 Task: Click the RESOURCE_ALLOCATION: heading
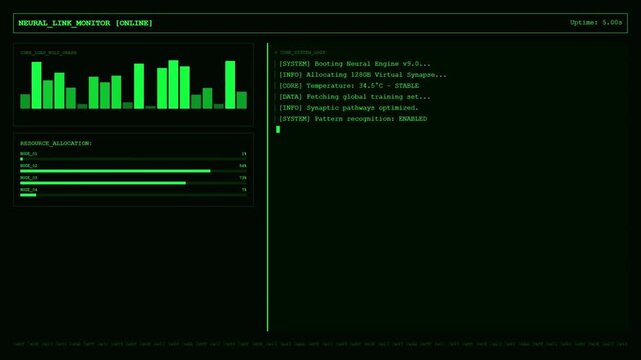coord(56,143)
